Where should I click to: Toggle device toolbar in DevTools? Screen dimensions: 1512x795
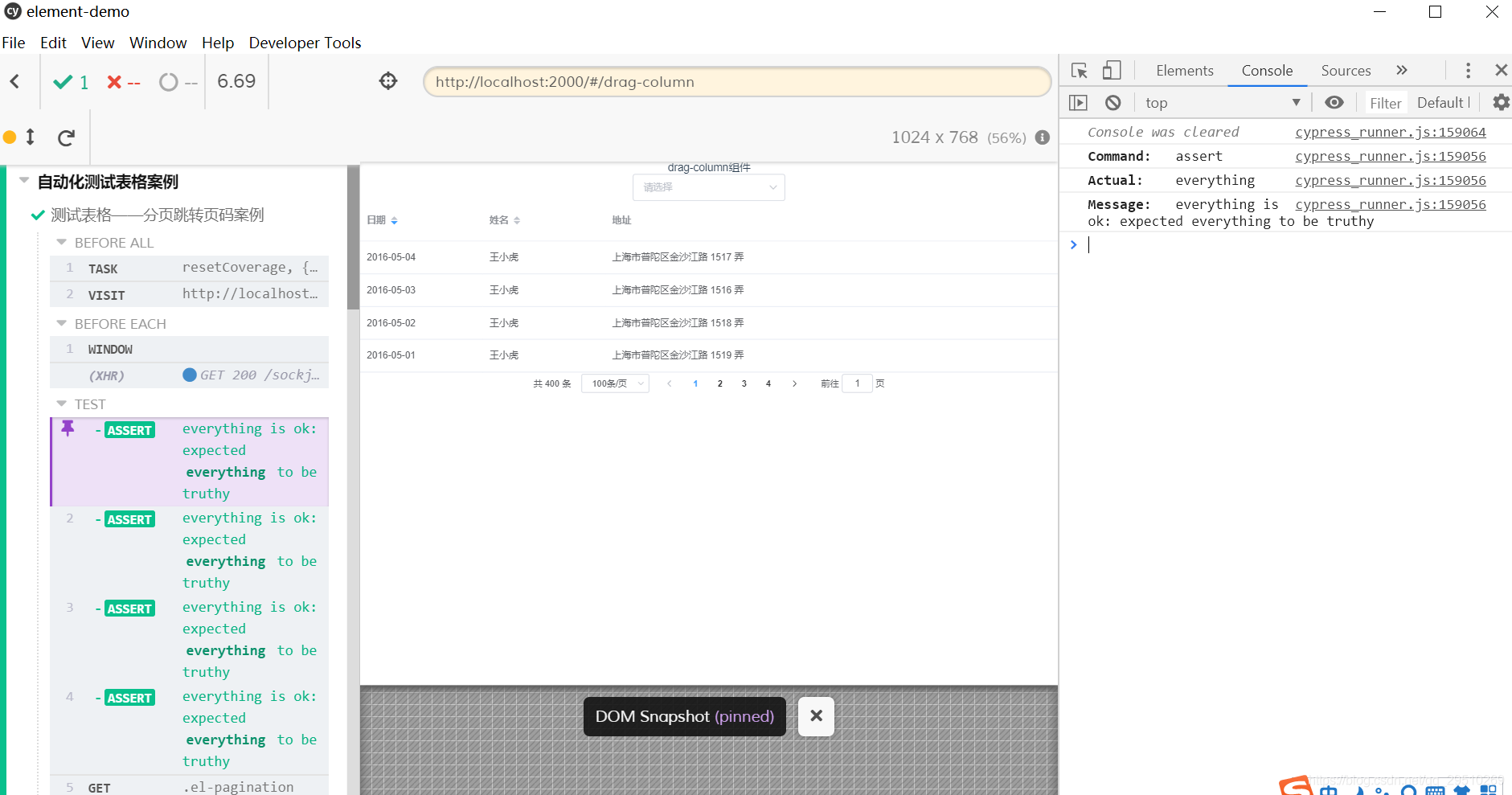(1112, 71)
